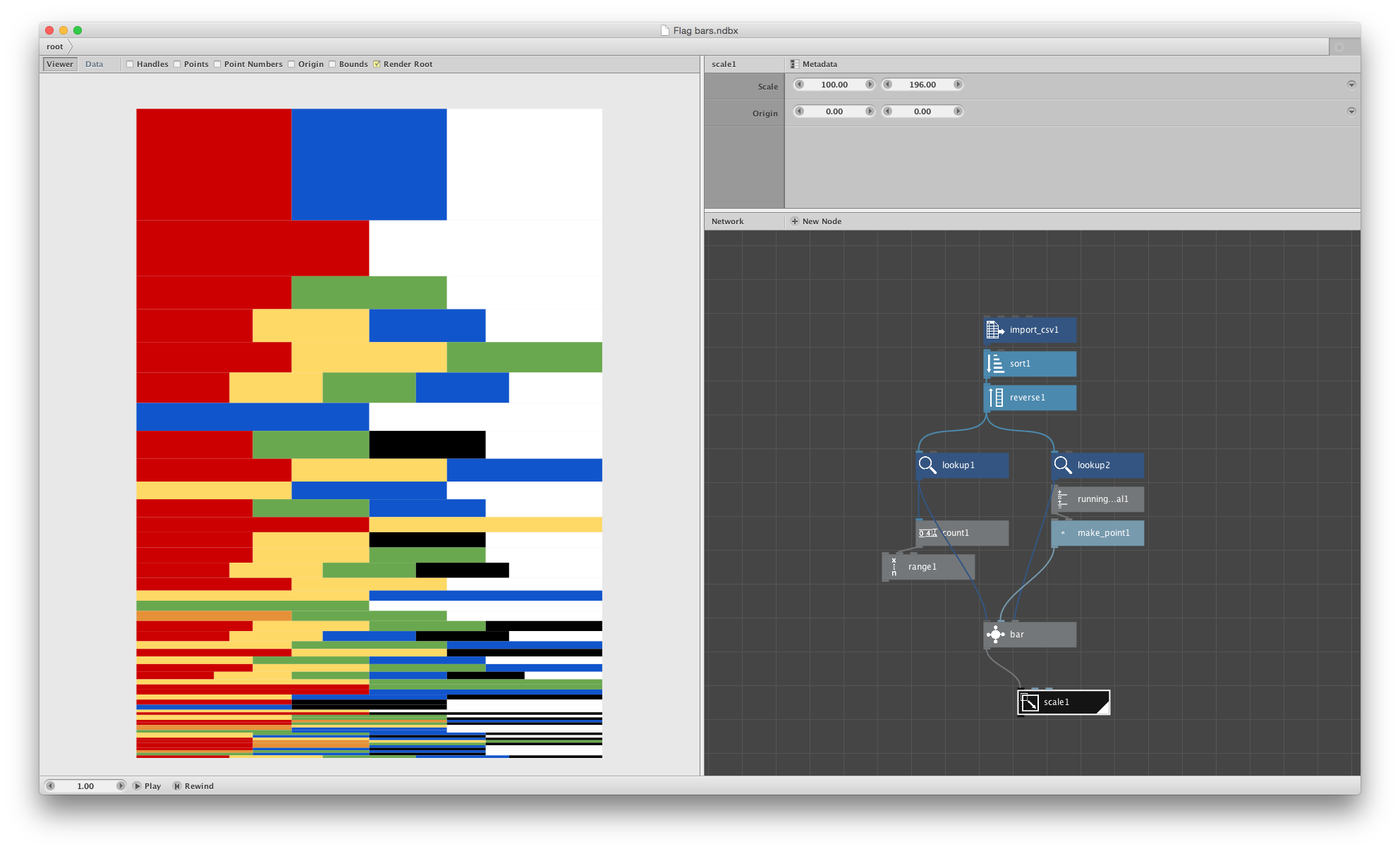
Task: Click the make_point1 node icon
Action: coord(1063,532)
